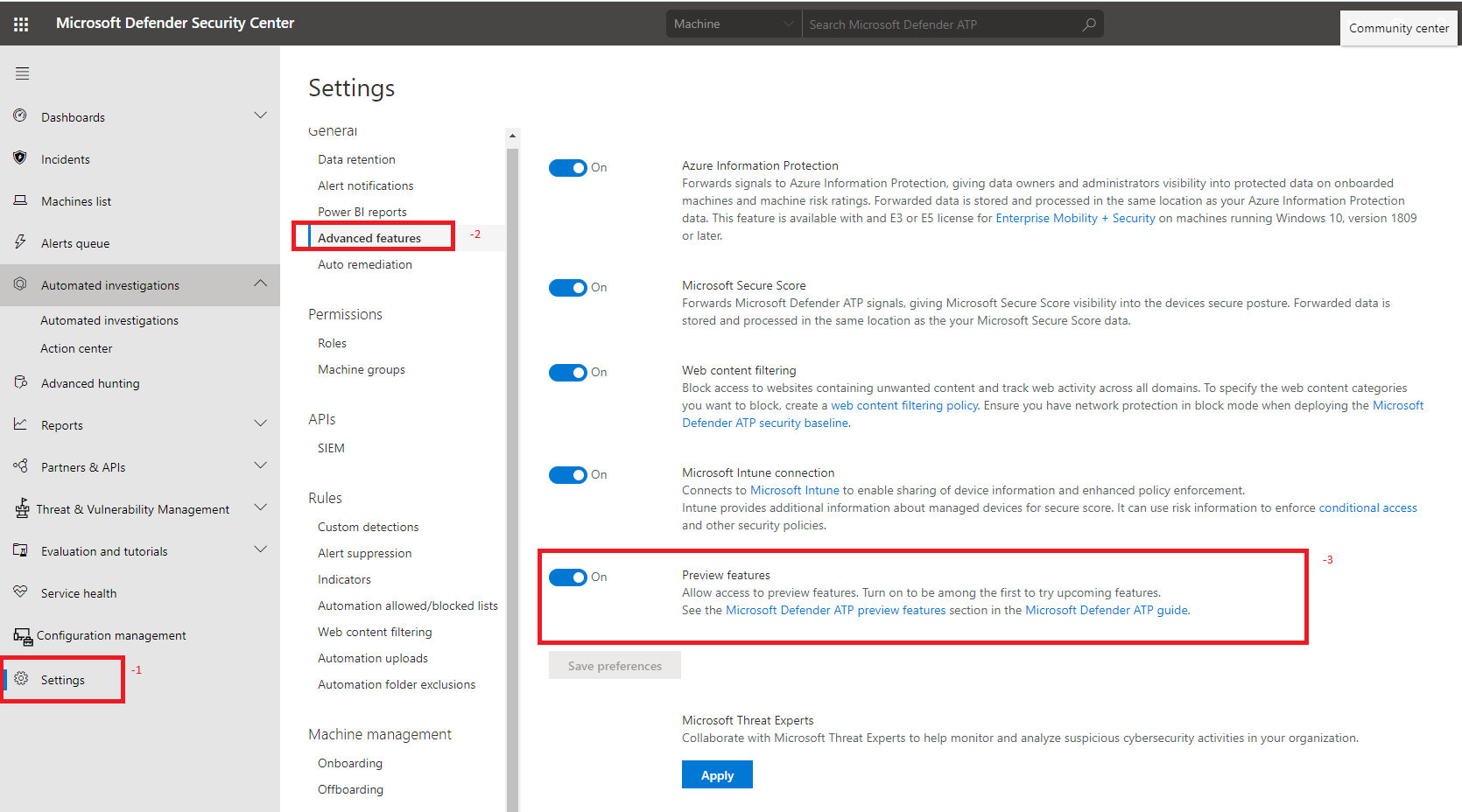Expand Evaluation and tutorials chevron
The image size is (1462, 812).
(260, 549)
